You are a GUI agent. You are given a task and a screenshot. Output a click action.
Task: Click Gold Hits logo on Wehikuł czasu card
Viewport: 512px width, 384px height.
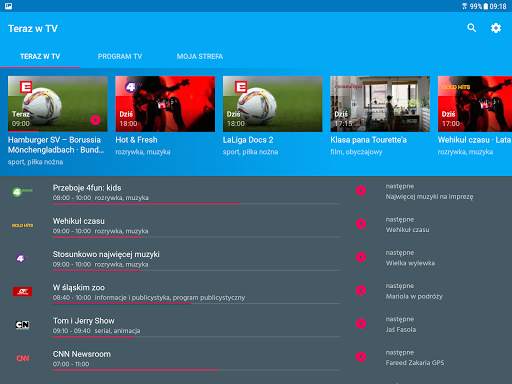[x=456, y=87]
